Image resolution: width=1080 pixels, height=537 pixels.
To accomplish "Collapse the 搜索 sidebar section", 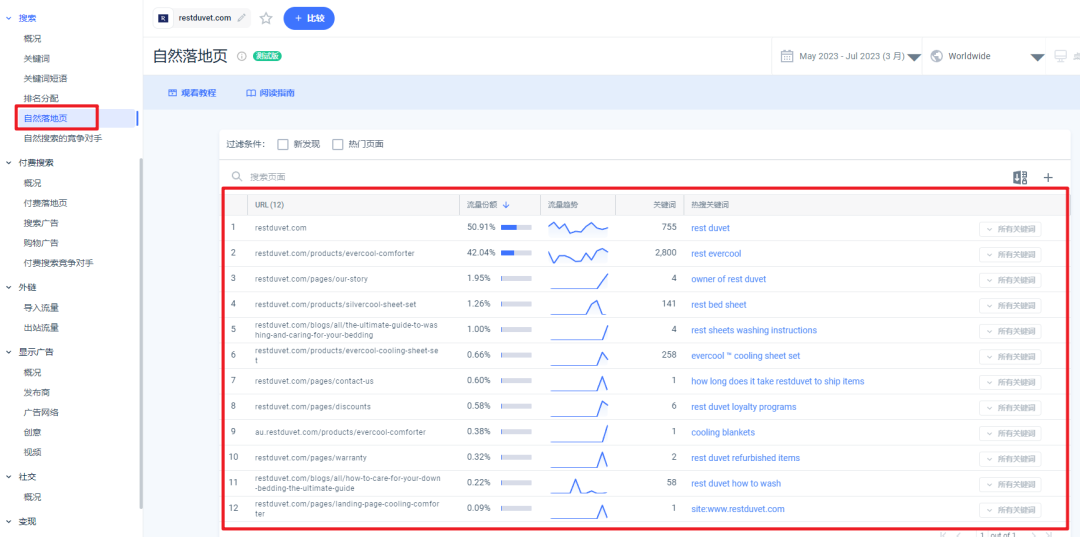I will pos(8,18).
